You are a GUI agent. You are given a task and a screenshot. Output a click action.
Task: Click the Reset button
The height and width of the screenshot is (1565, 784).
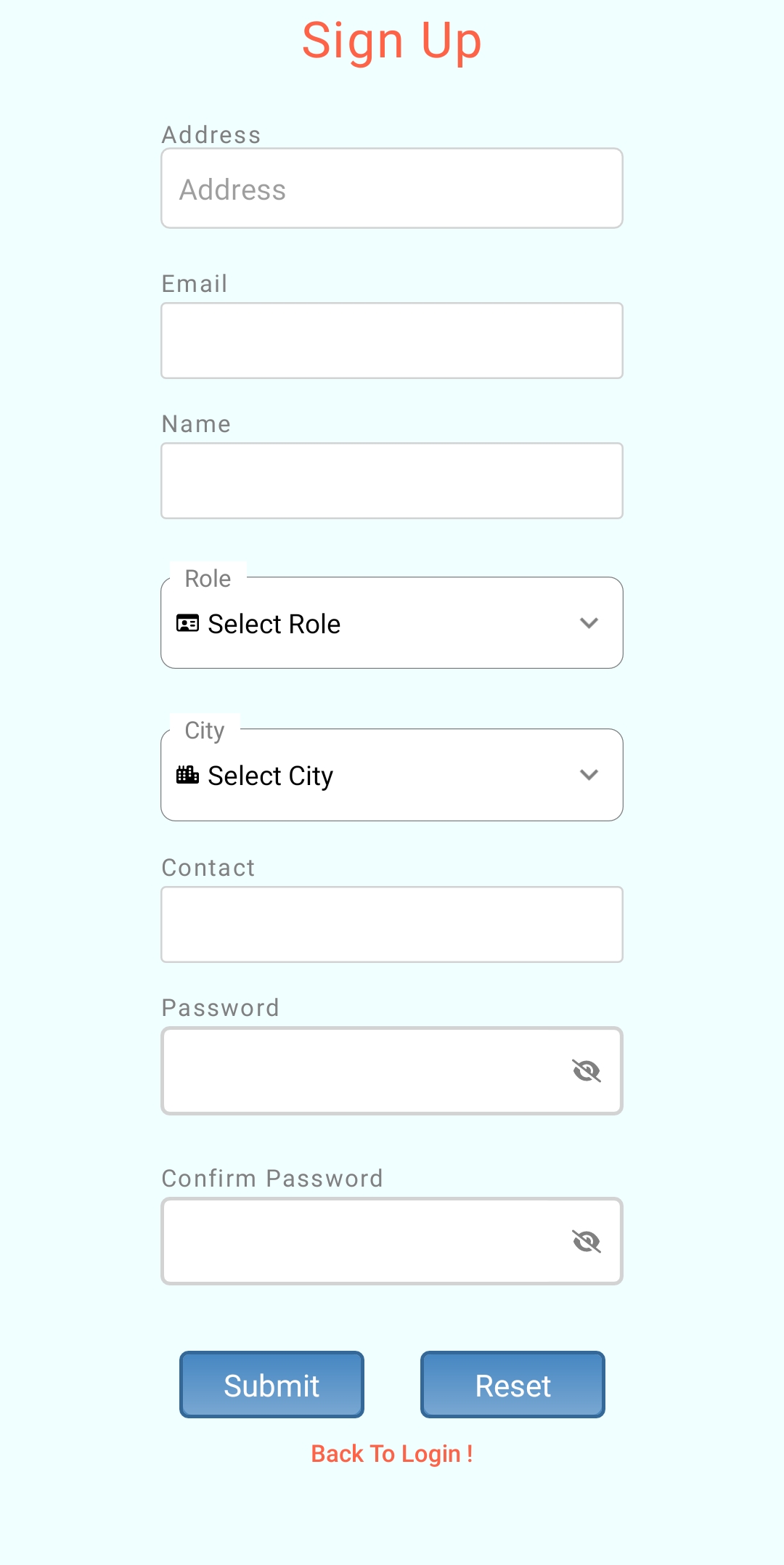[513, 1384]
